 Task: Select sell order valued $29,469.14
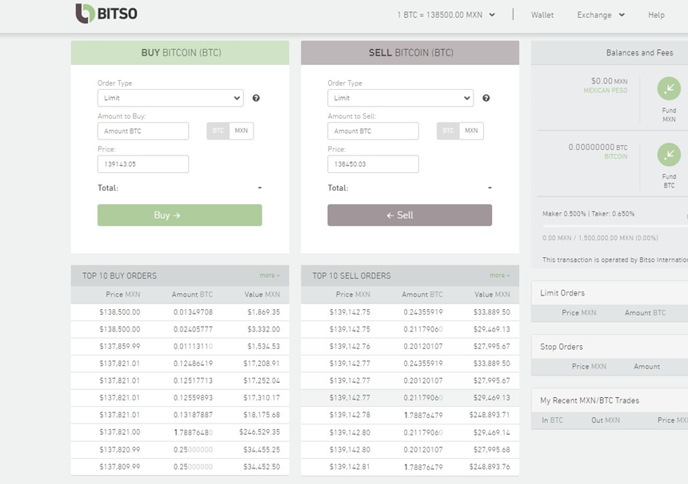pos(410,432)
